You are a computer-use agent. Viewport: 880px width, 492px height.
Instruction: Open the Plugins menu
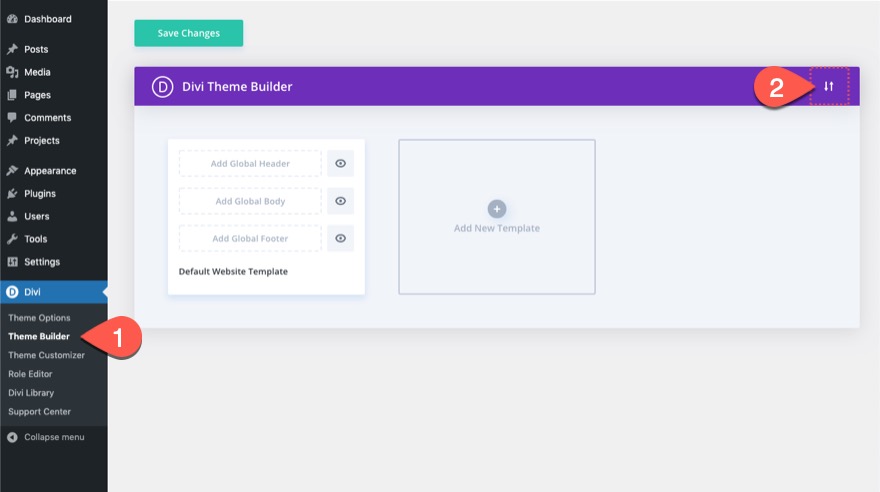tap(54, 194)
